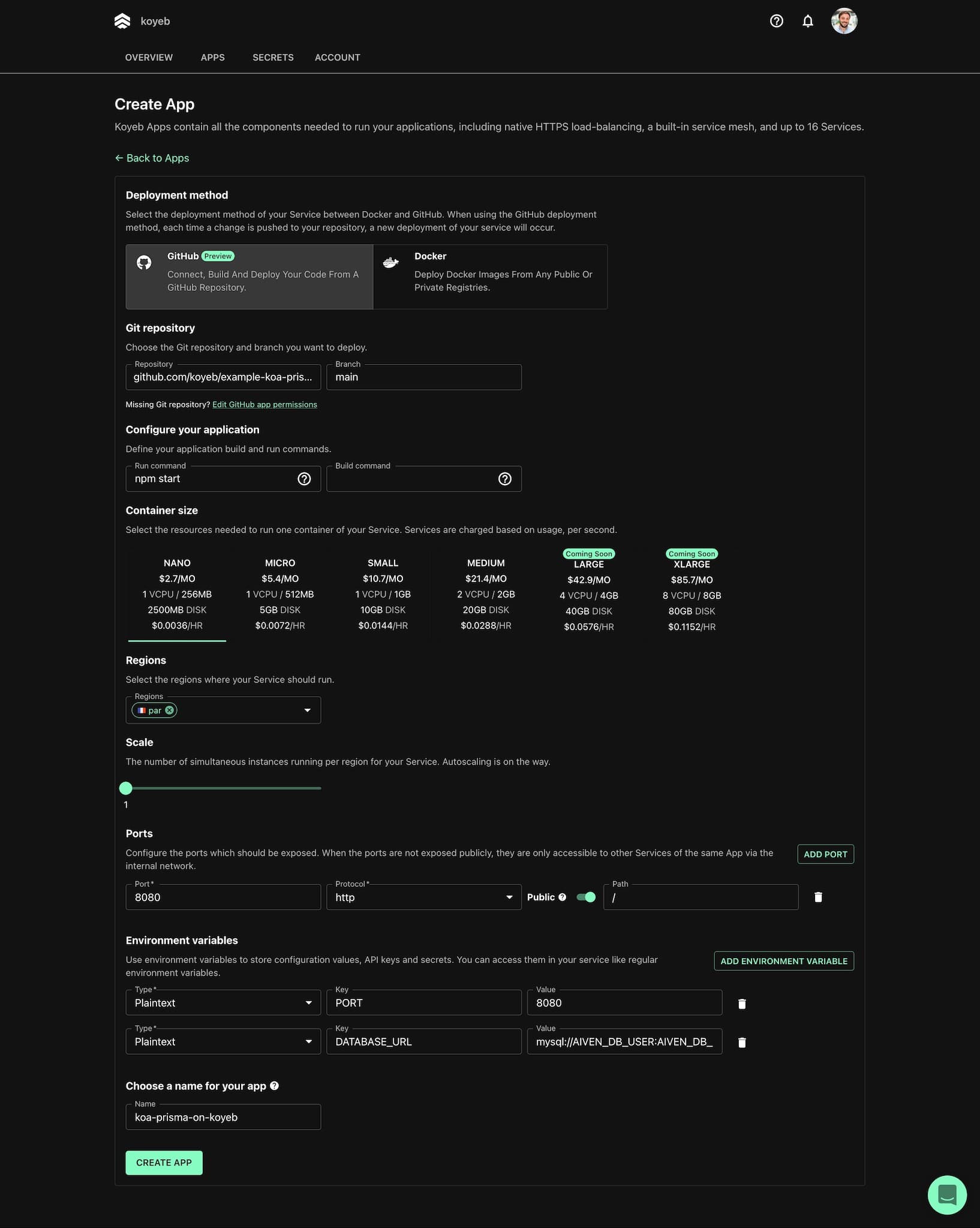The image size is (980, 1228).
Task: Select the MICRO container size
Action: pos(279,594)
